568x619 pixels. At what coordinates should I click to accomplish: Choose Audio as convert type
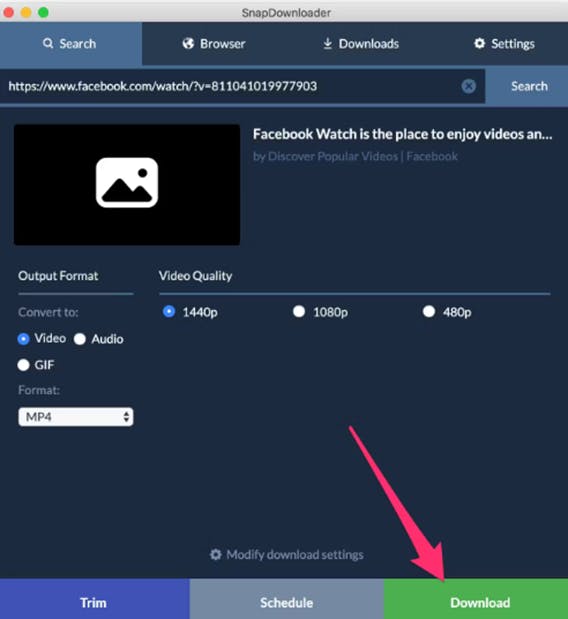pyautogui.click(x=80, y=339)
